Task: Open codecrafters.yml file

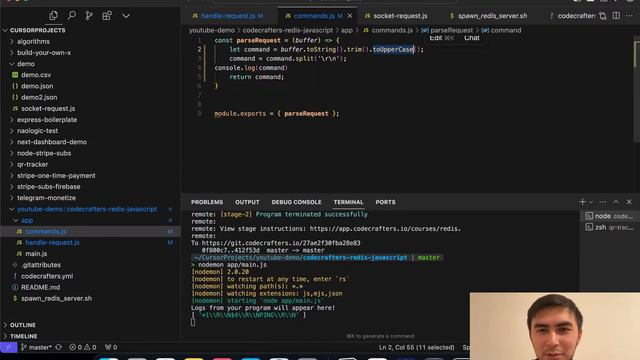Action: (x=47, y=276)
